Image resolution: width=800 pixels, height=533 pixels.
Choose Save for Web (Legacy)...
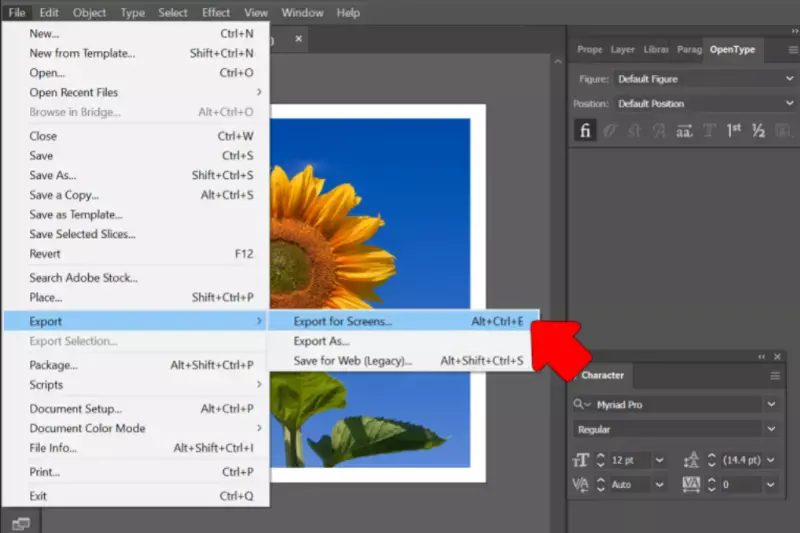(x=403, y=361)
